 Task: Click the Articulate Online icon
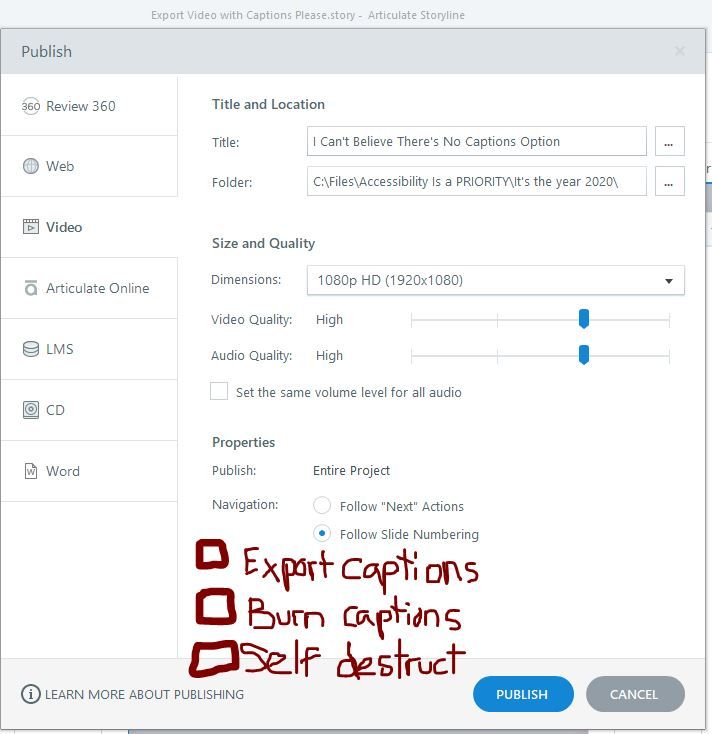(31, 288)
